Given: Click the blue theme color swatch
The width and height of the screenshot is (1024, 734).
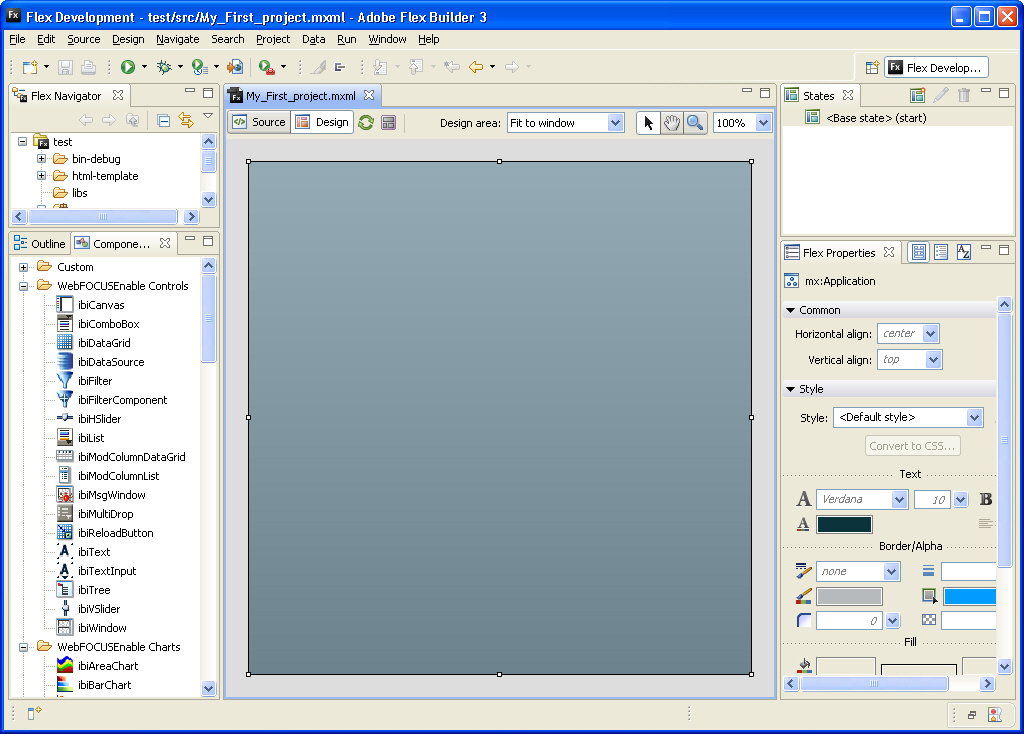Looking at the screenshot, I should click(970, 596).
